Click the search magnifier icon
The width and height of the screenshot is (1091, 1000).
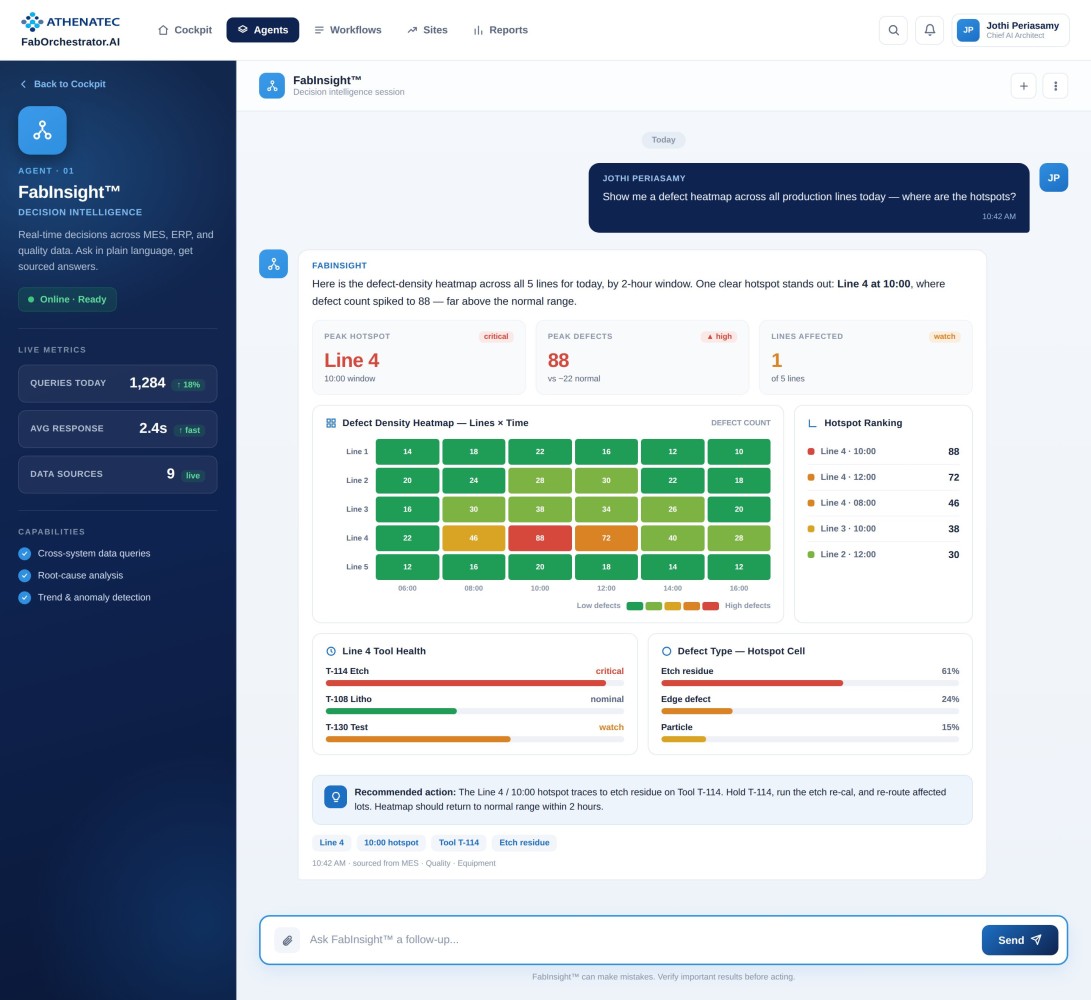tap(893, 30)
